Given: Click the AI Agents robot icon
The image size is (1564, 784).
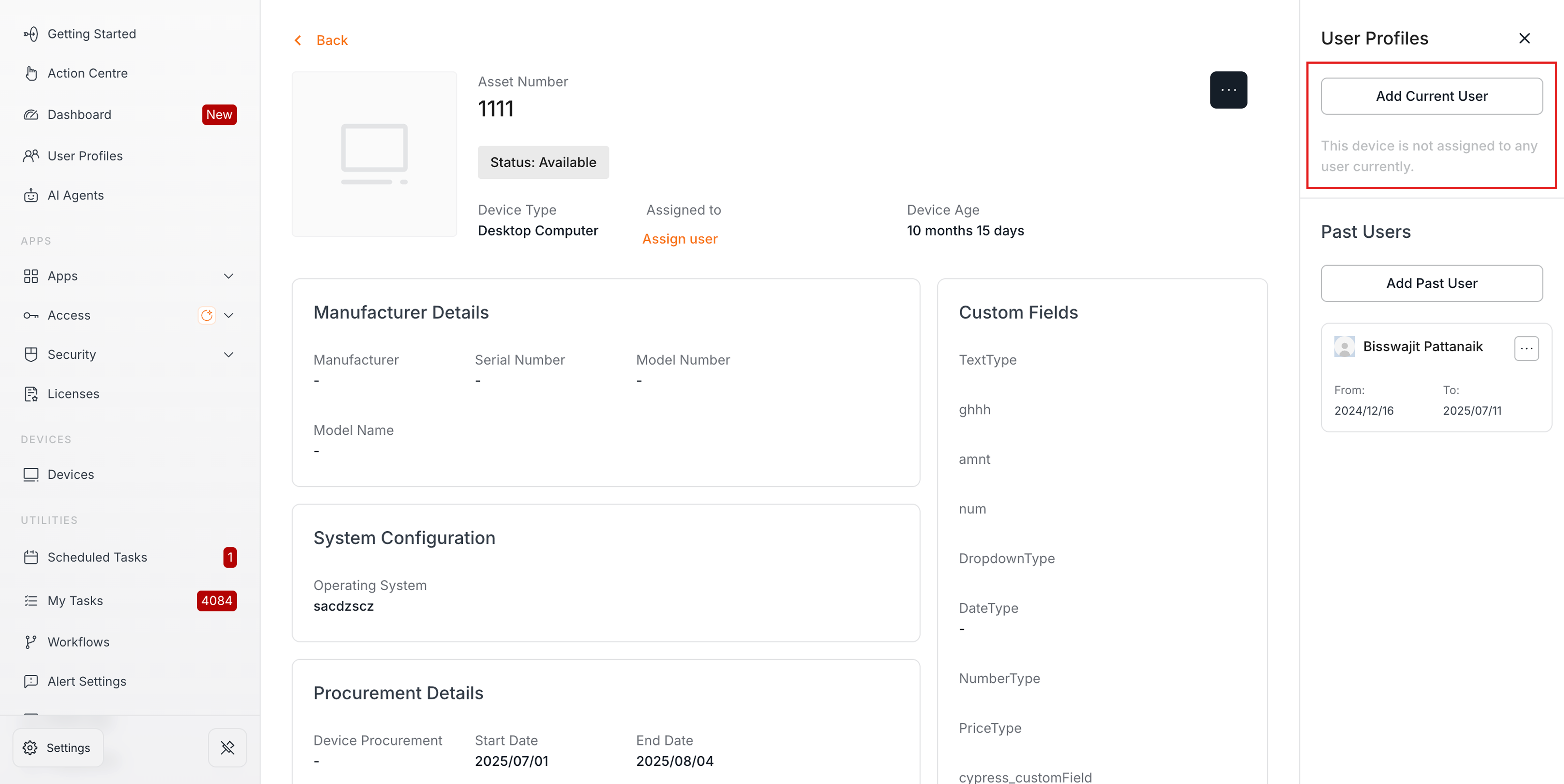Looking at the screenshot, I should [x=31, y=195].
